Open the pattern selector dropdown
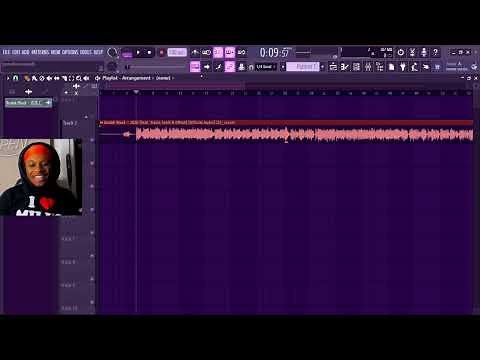 [x=303, y=67]
